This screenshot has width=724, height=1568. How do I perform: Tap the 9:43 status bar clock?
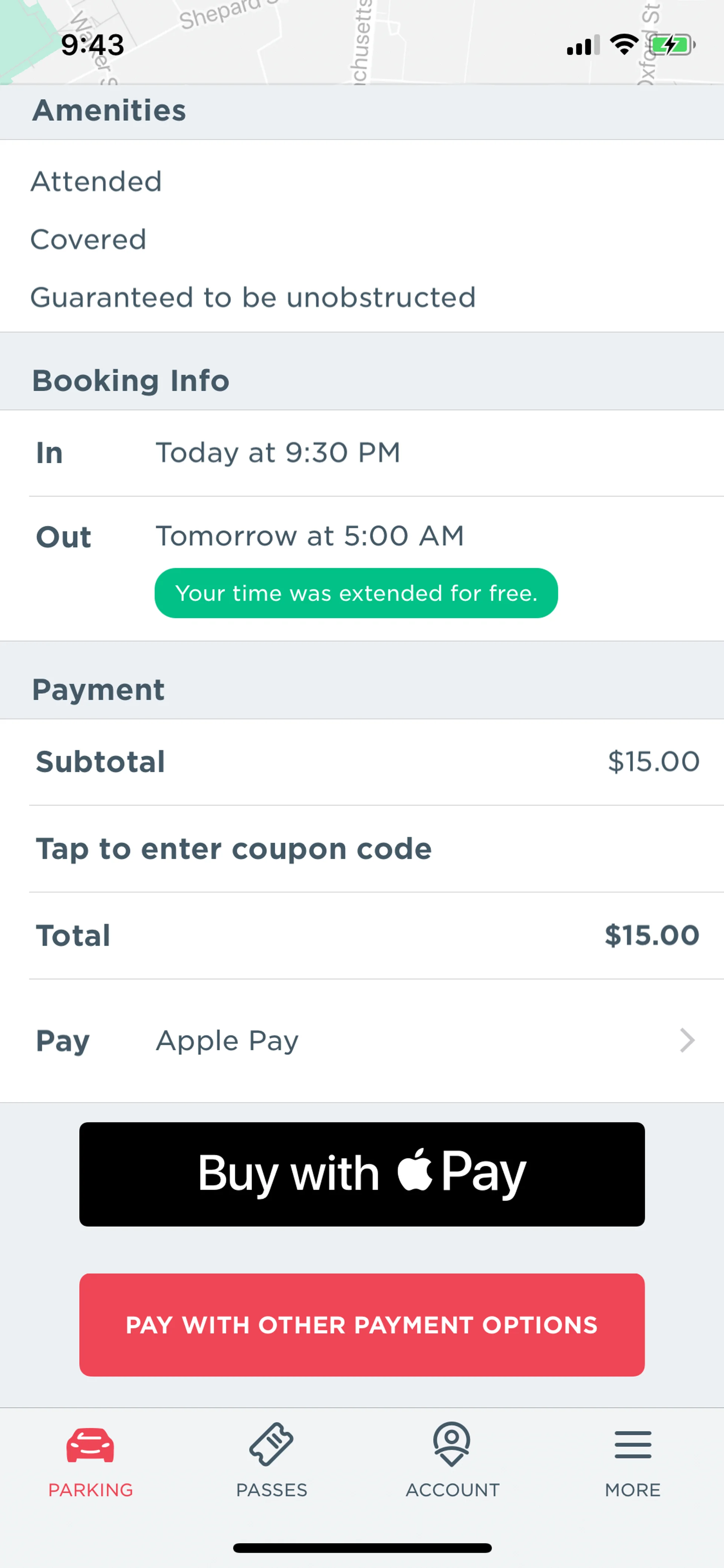(92, 45)
